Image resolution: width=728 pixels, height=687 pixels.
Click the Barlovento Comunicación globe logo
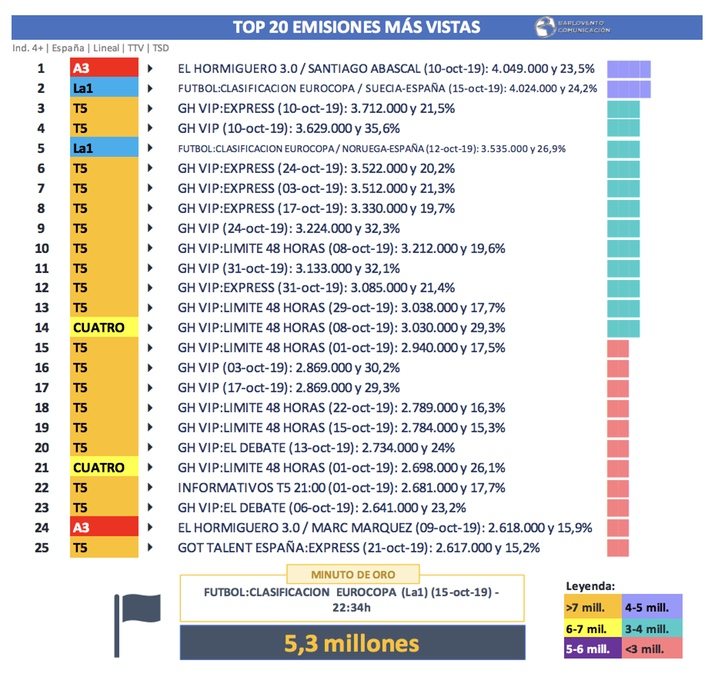click(x=544, y=27)
